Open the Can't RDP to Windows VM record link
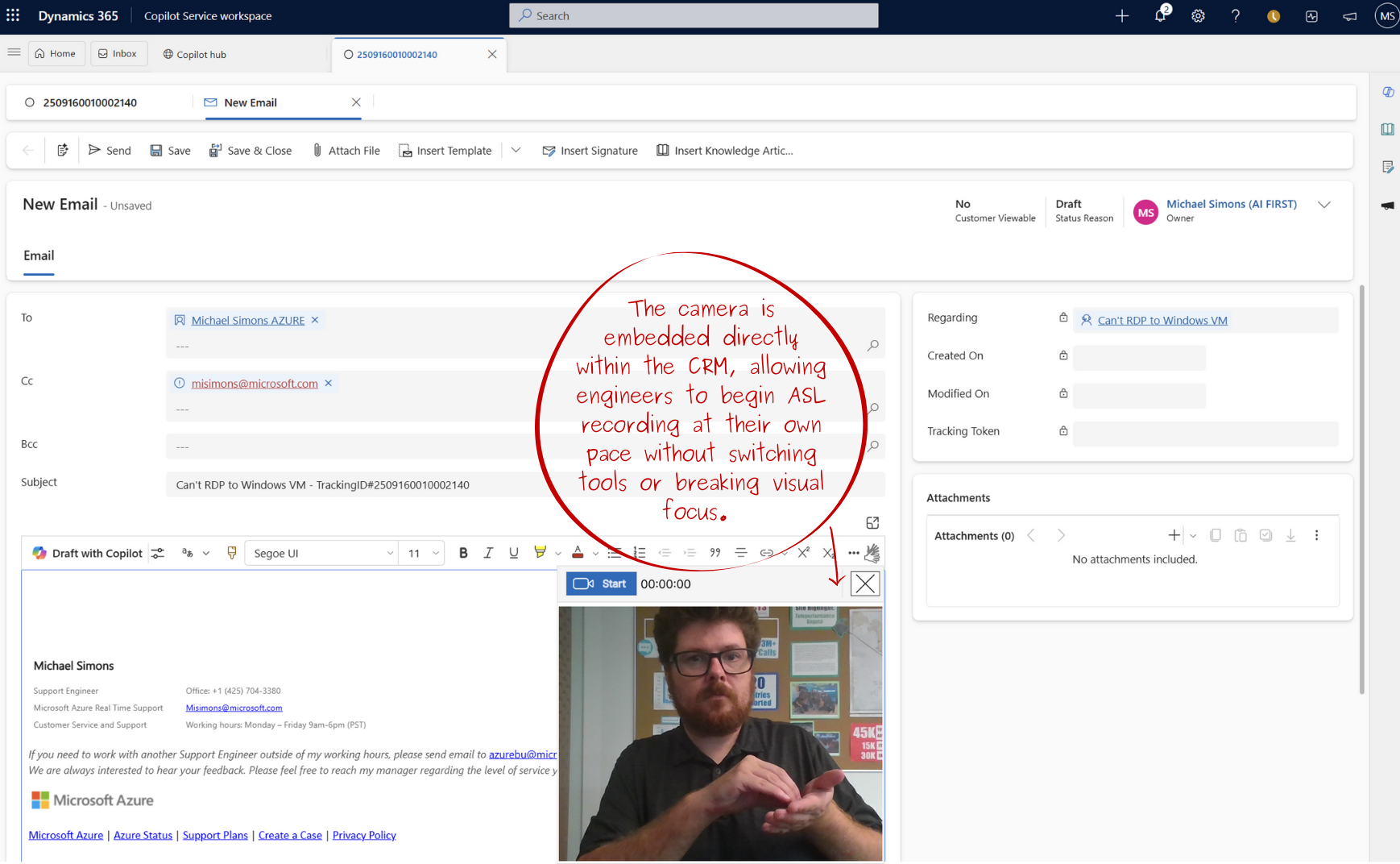1400x864 pixels. (x=1162, y=320)
